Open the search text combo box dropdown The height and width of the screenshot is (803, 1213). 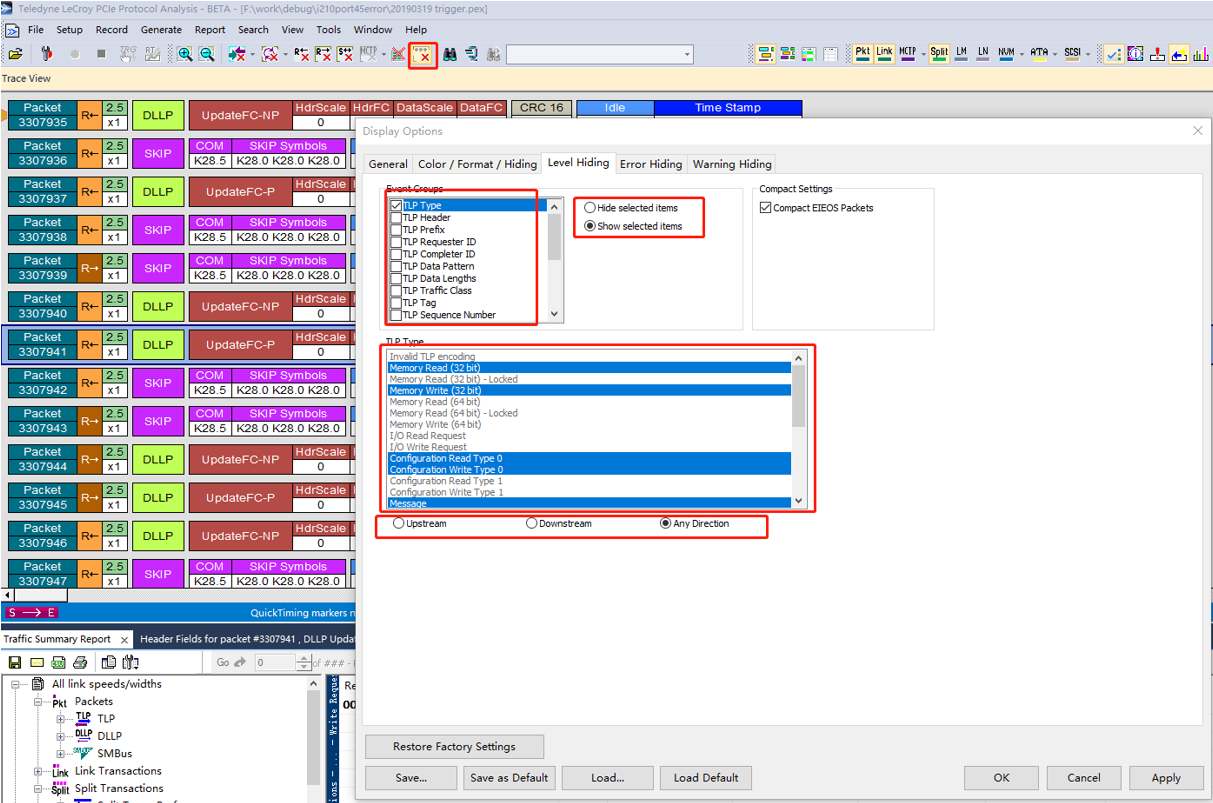pos(685,55)
